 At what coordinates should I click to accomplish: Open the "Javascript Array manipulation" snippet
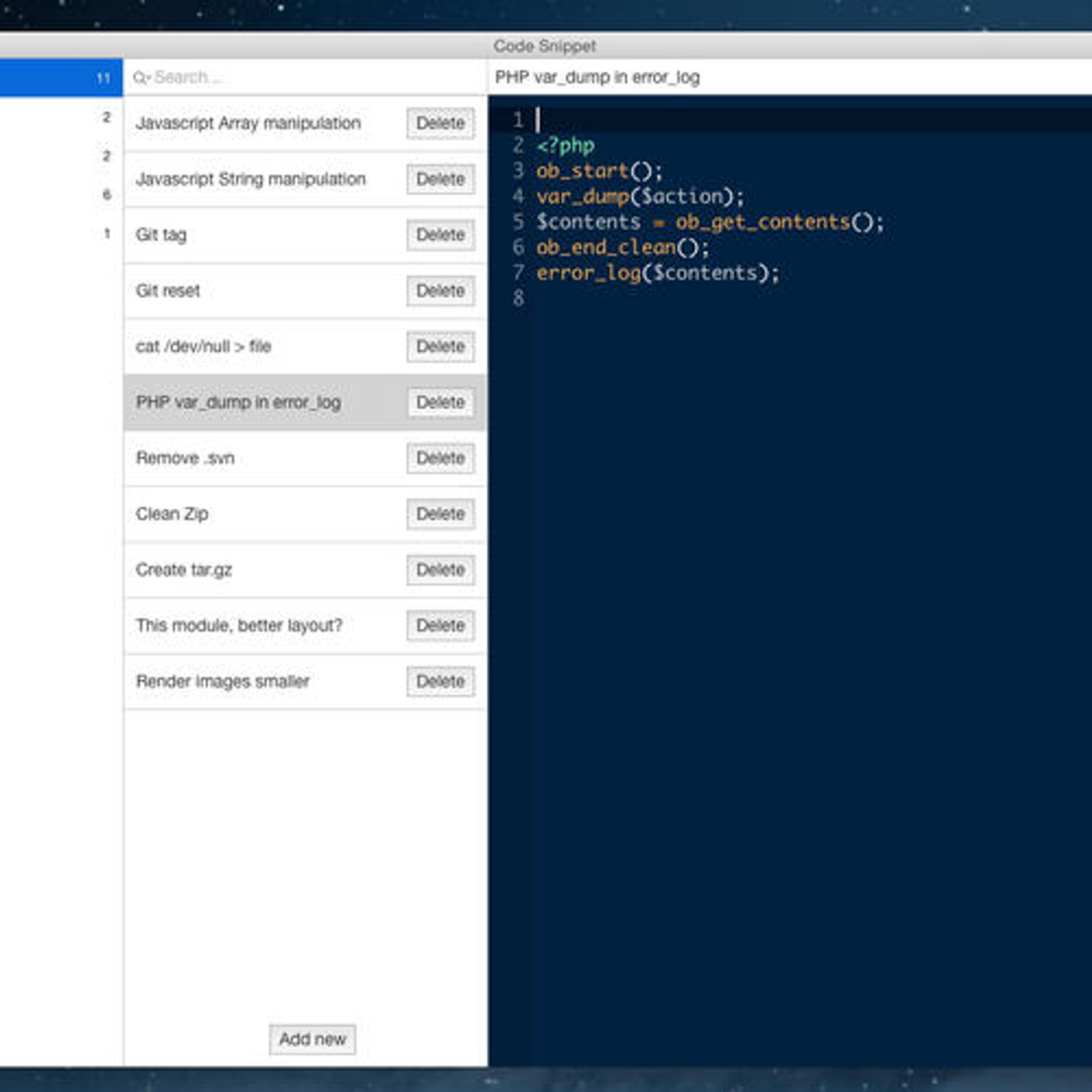coord(249,124)
